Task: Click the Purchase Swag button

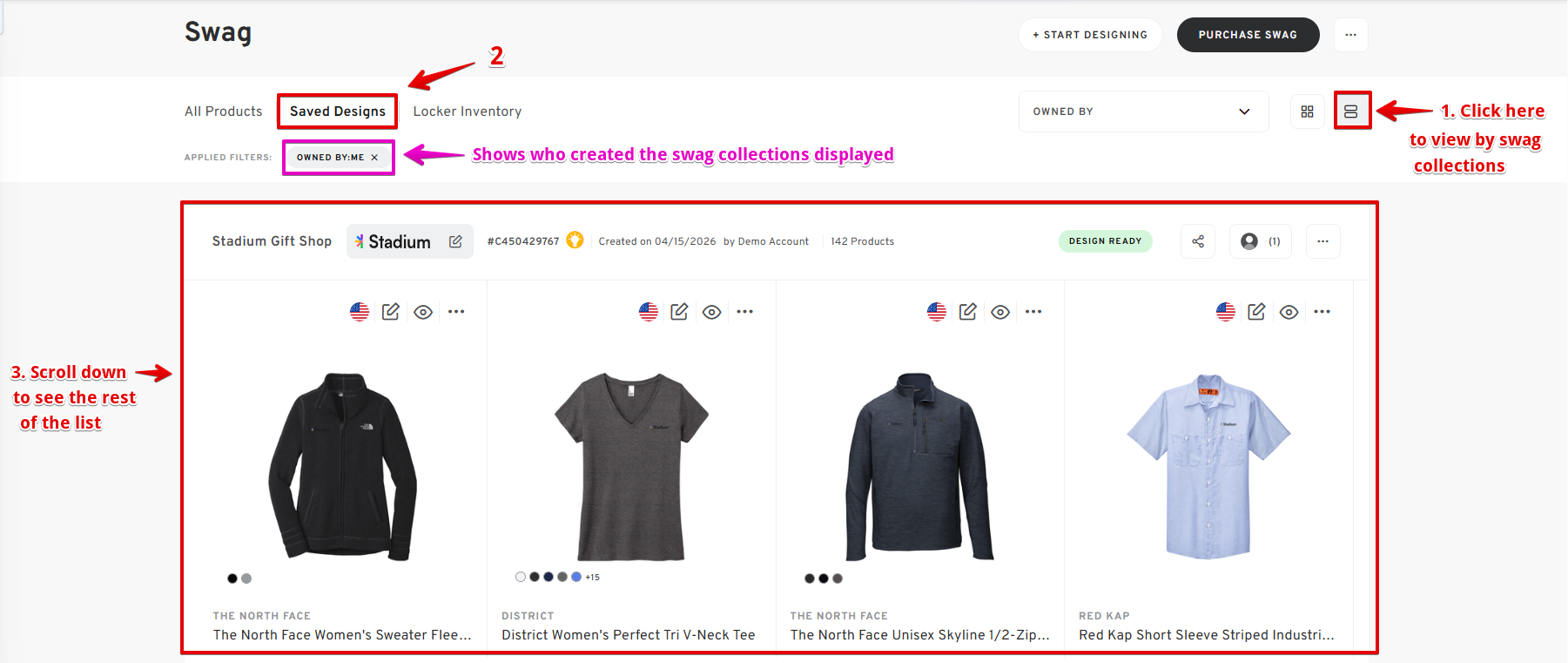Action: pyautogui.click(x=1248, y=35)
